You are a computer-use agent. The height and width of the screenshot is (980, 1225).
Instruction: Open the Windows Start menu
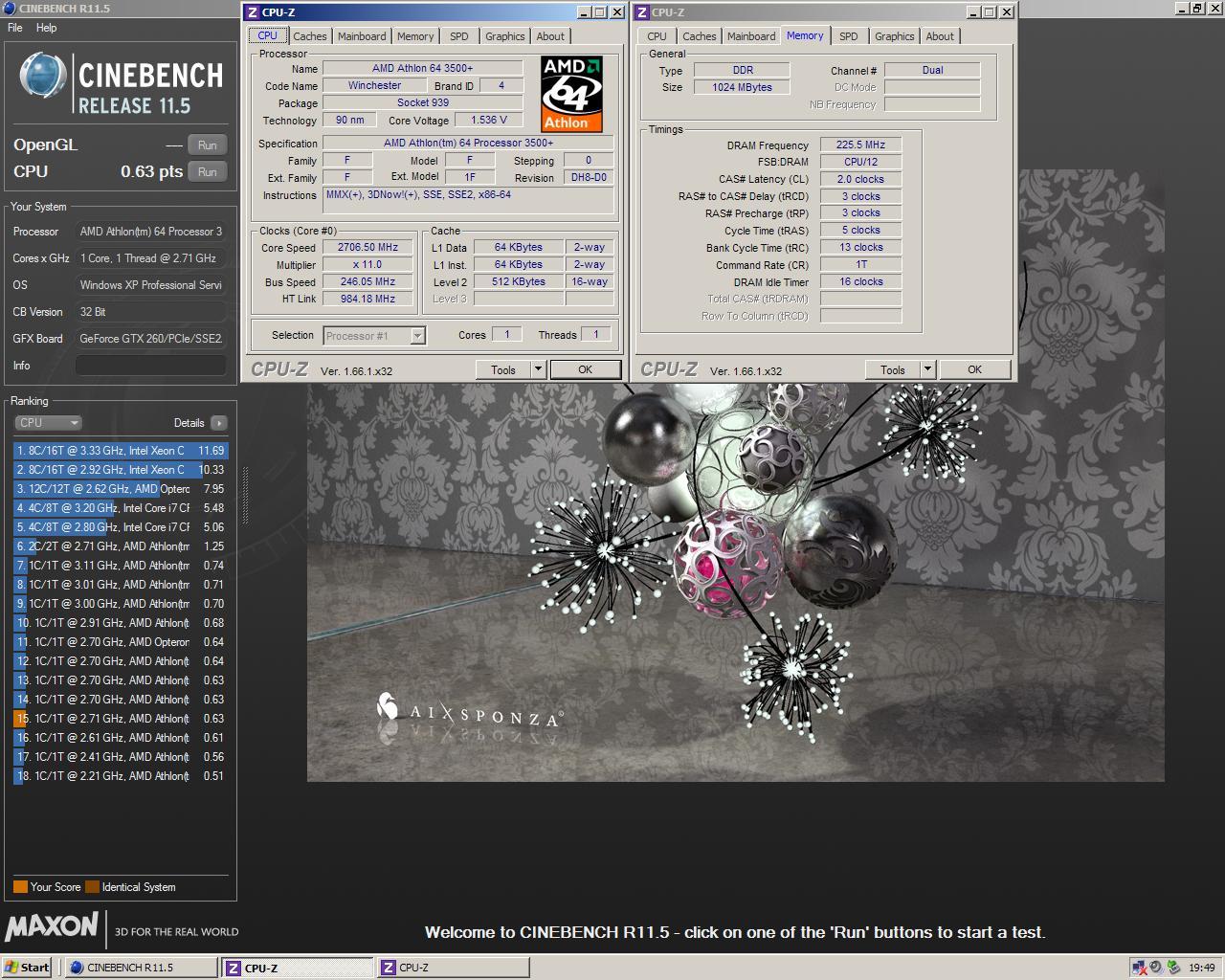point(27,968)
